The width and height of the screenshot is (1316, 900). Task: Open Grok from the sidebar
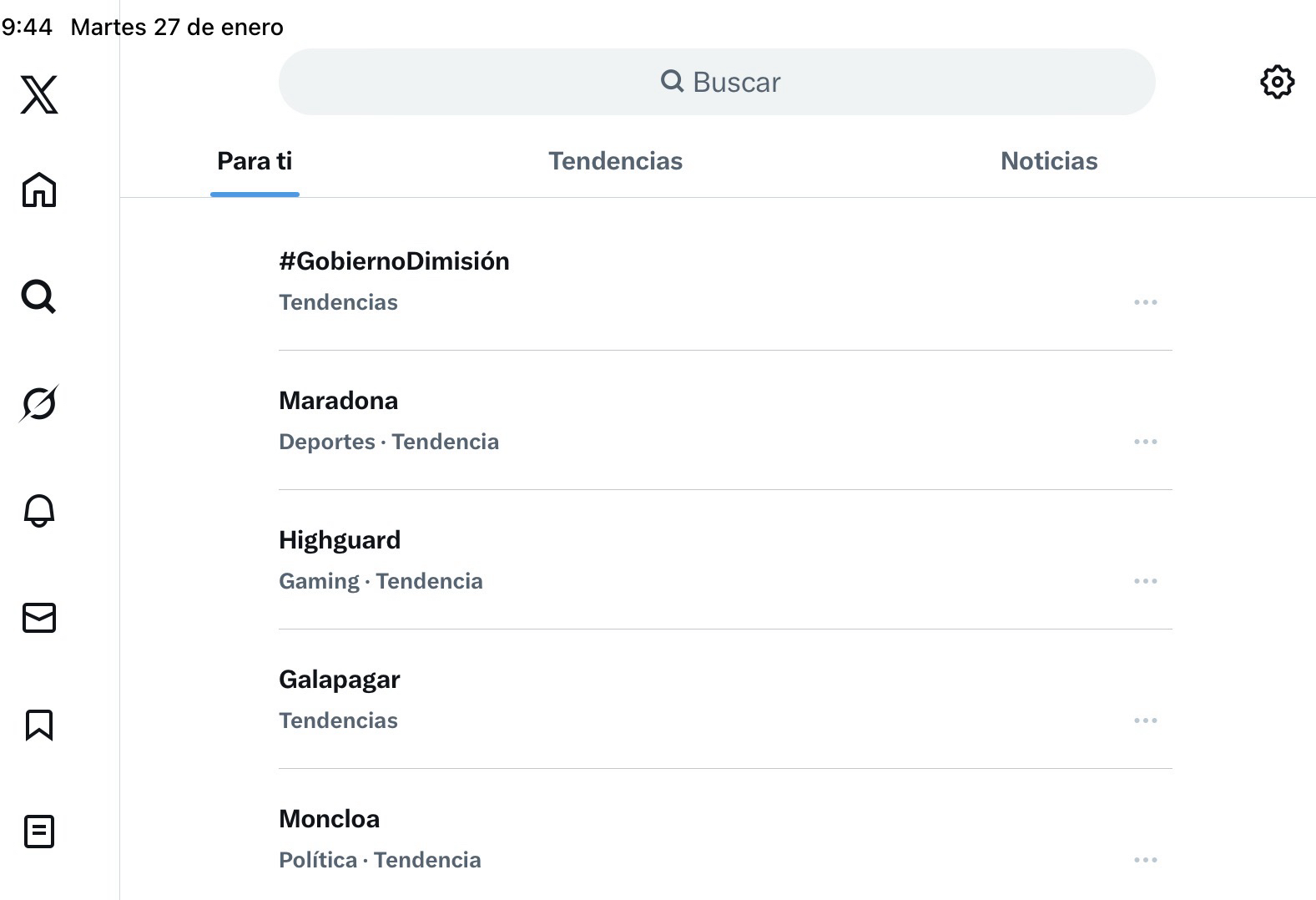(x=39, y=403)
